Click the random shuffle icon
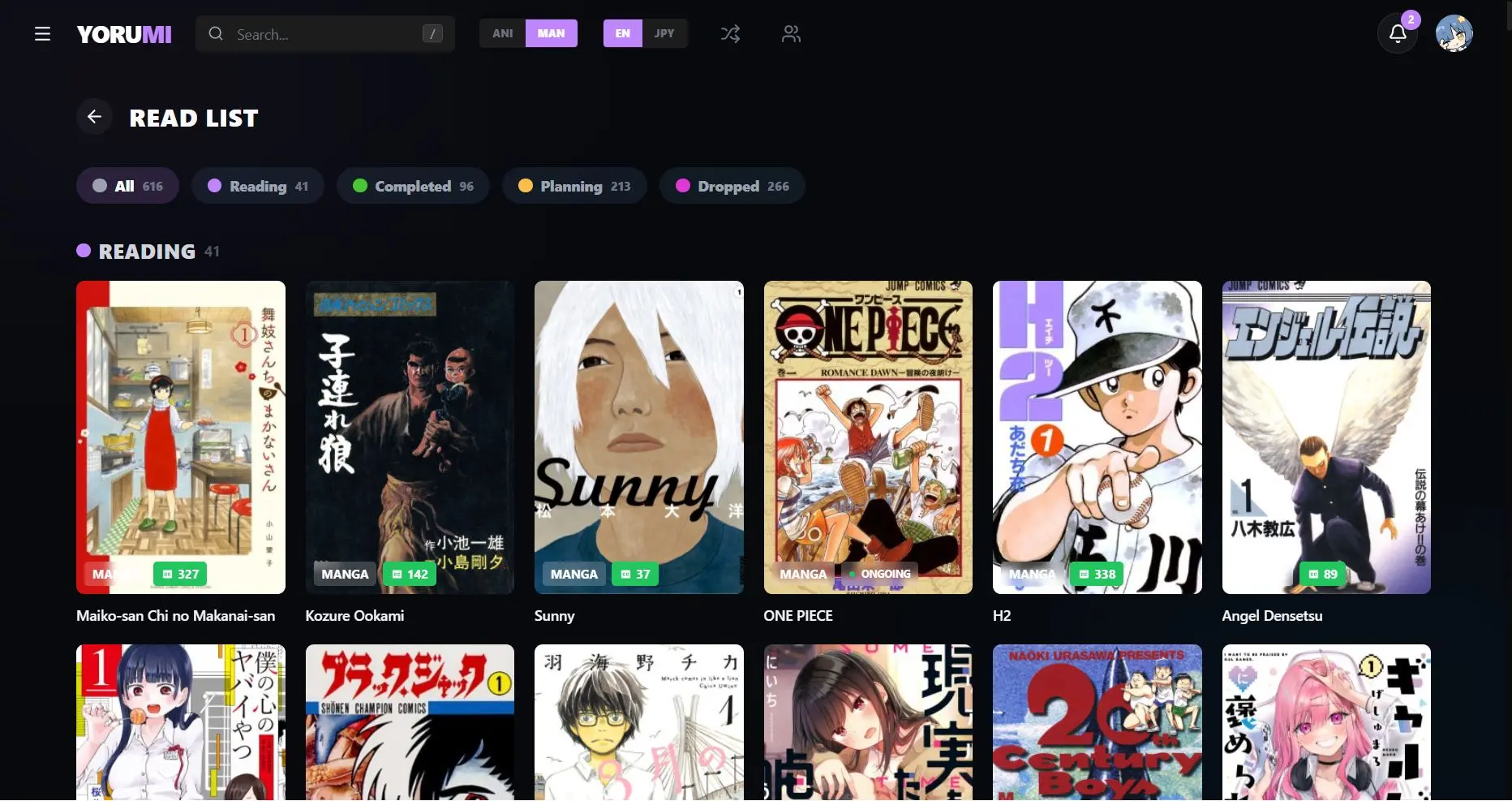 (730, 34)
